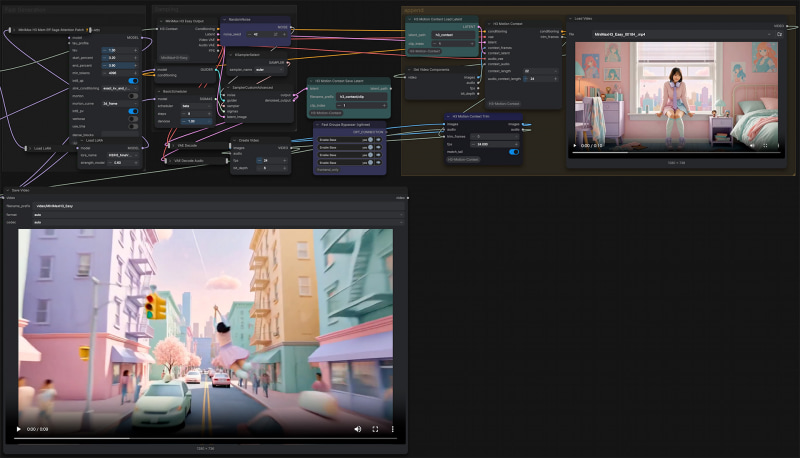Screen dimensions: 800x458
Task: Increase steps value in BasicScheduler
Action: pos(209,114)
